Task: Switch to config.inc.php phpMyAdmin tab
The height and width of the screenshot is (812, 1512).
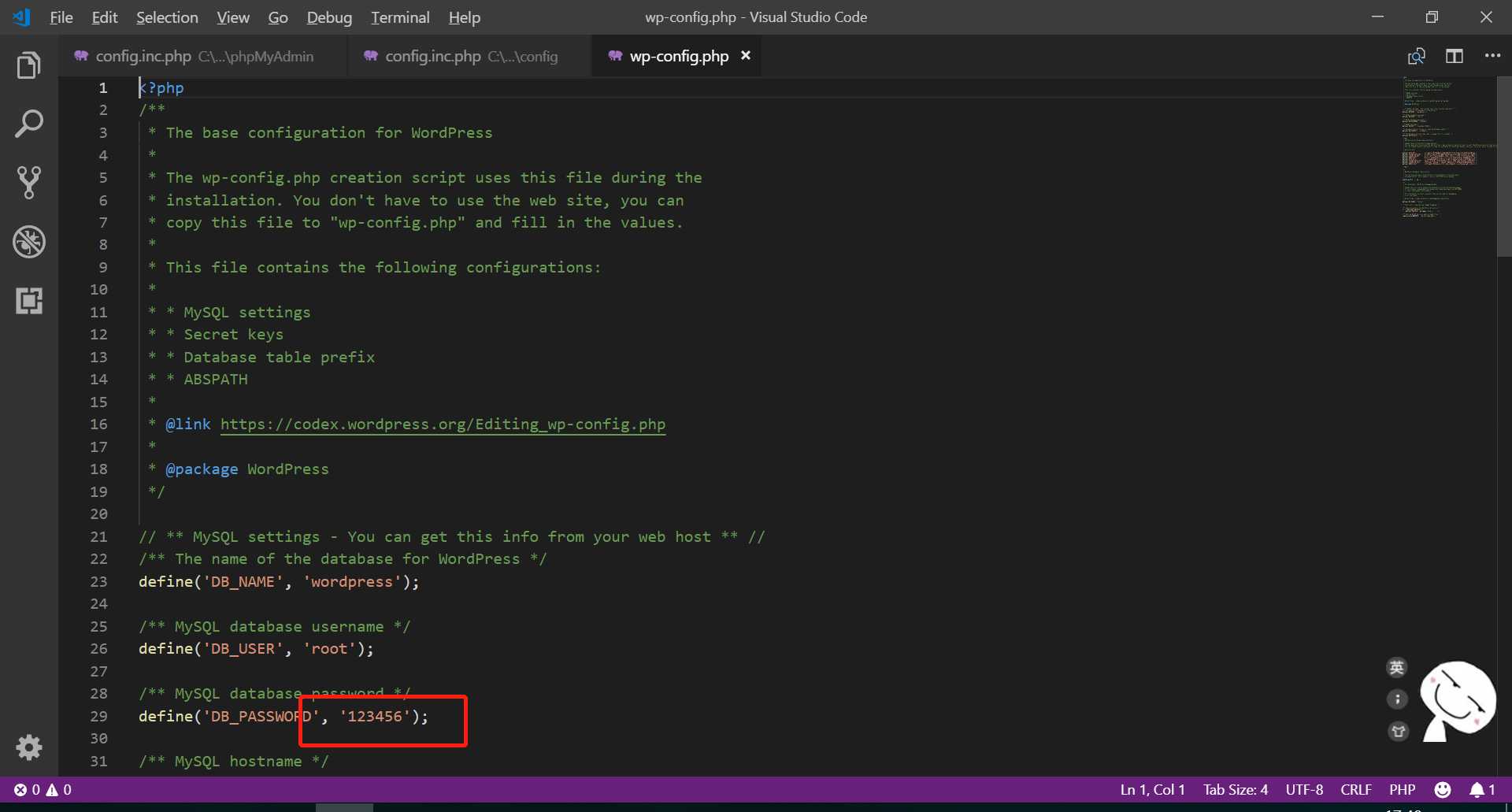Action: (203, 56)
